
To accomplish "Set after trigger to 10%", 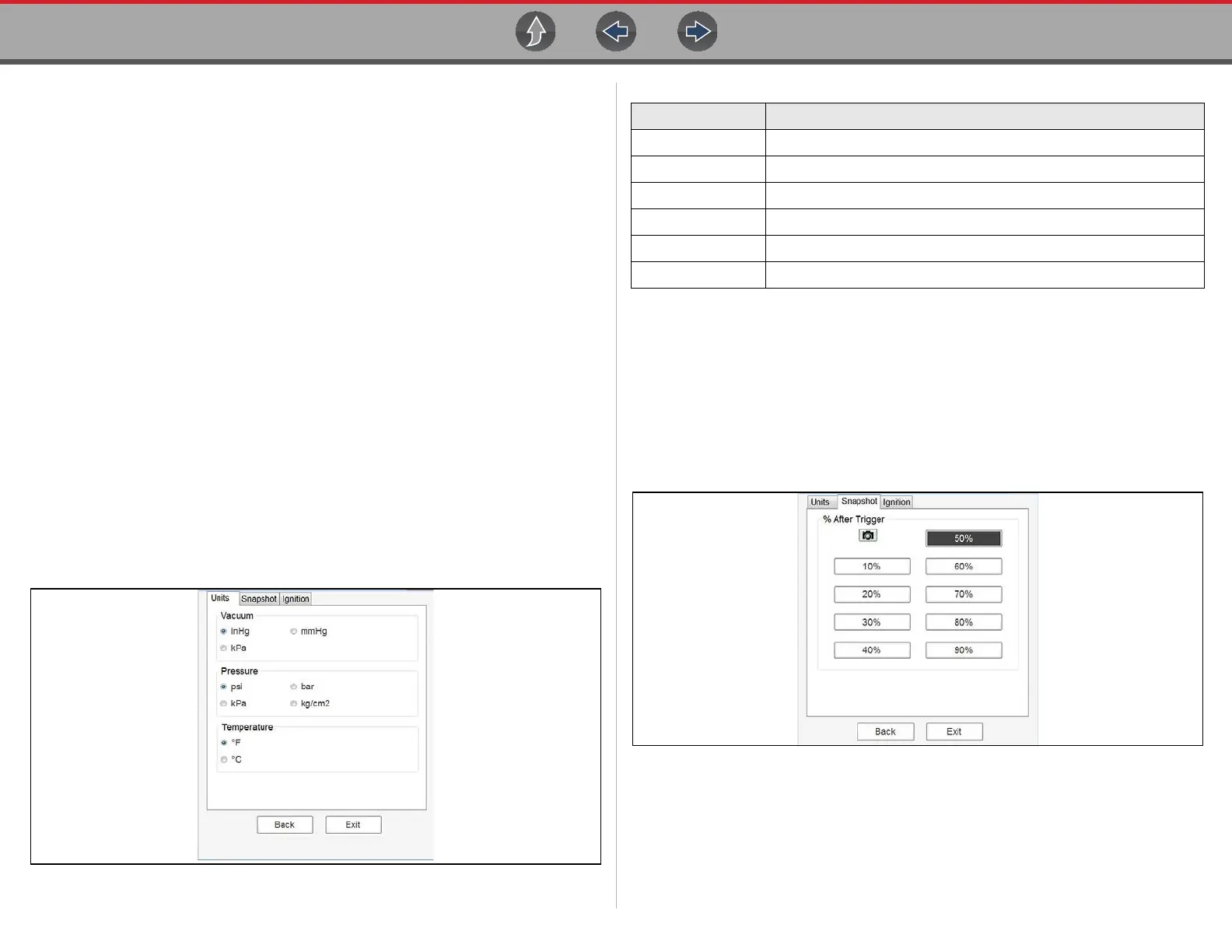I will point(872,566).
